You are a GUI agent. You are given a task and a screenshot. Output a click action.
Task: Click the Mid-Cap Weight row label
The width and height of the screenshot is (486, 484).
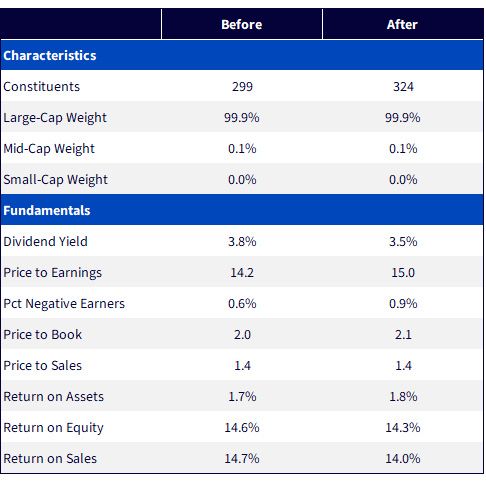[x=49, y=149]
